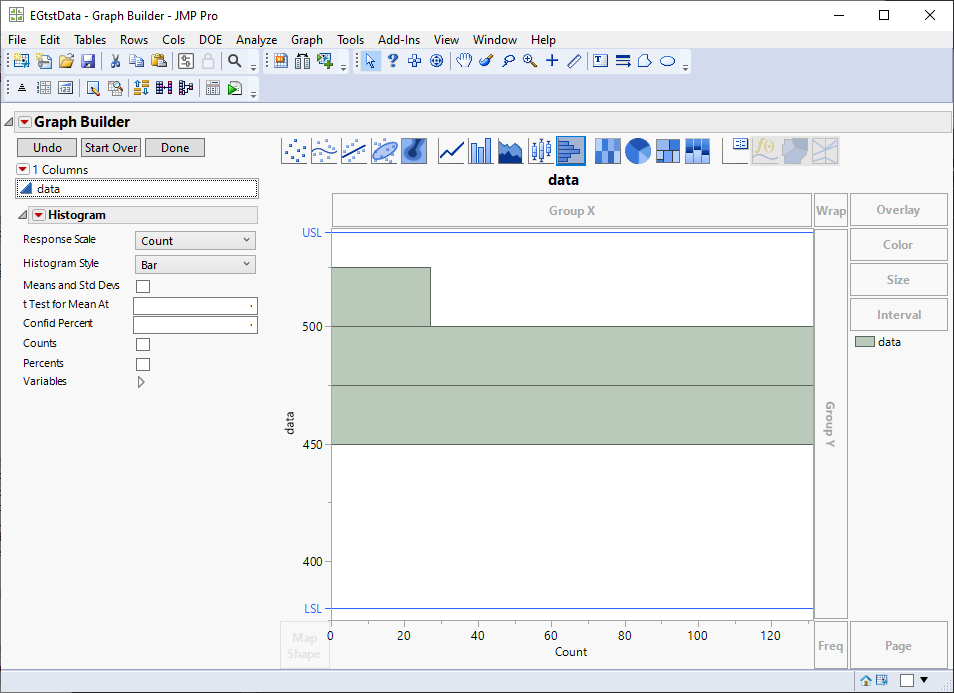Open the Response Scale dropdown

point(195,241)
